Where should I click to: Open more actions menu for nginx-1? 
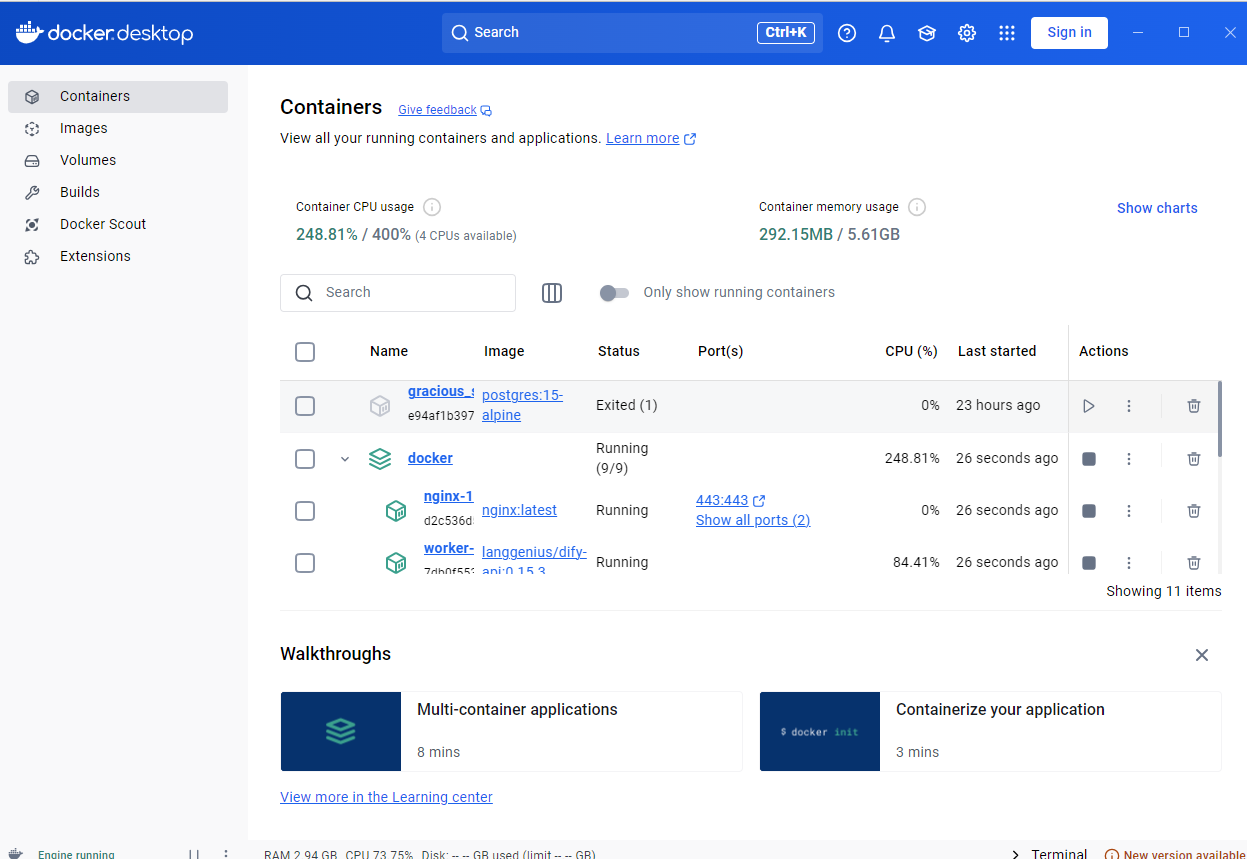tap(1129, 511)
